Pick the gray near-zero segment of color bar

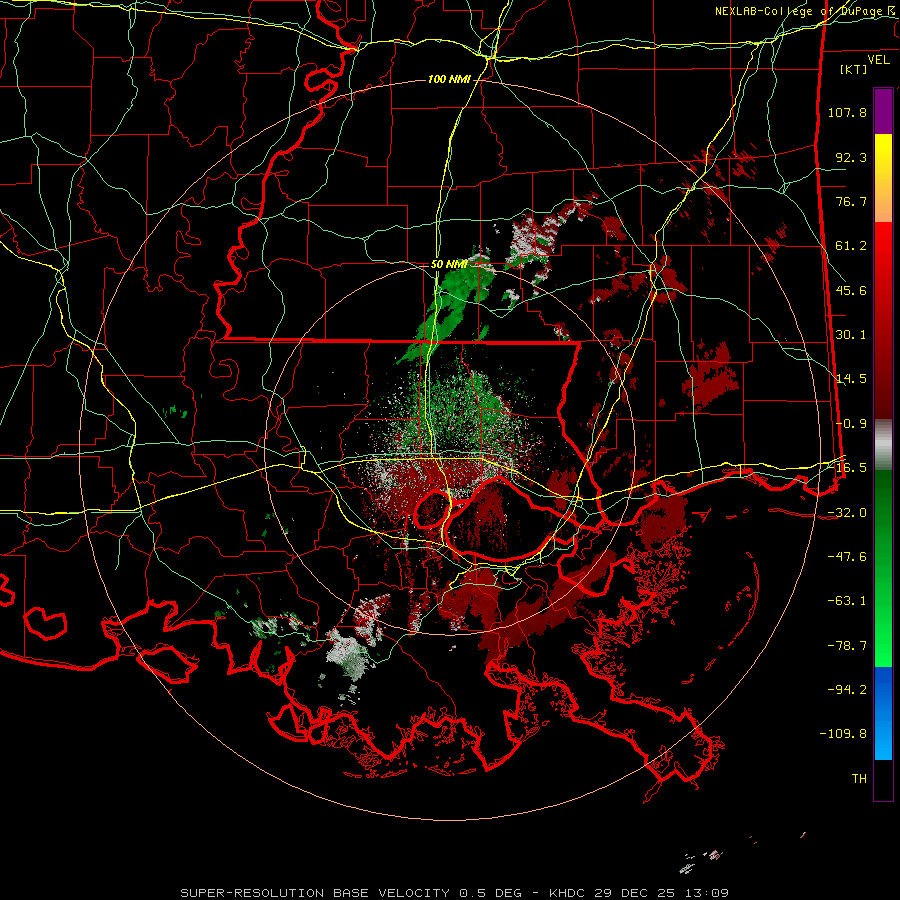[883, 445]
